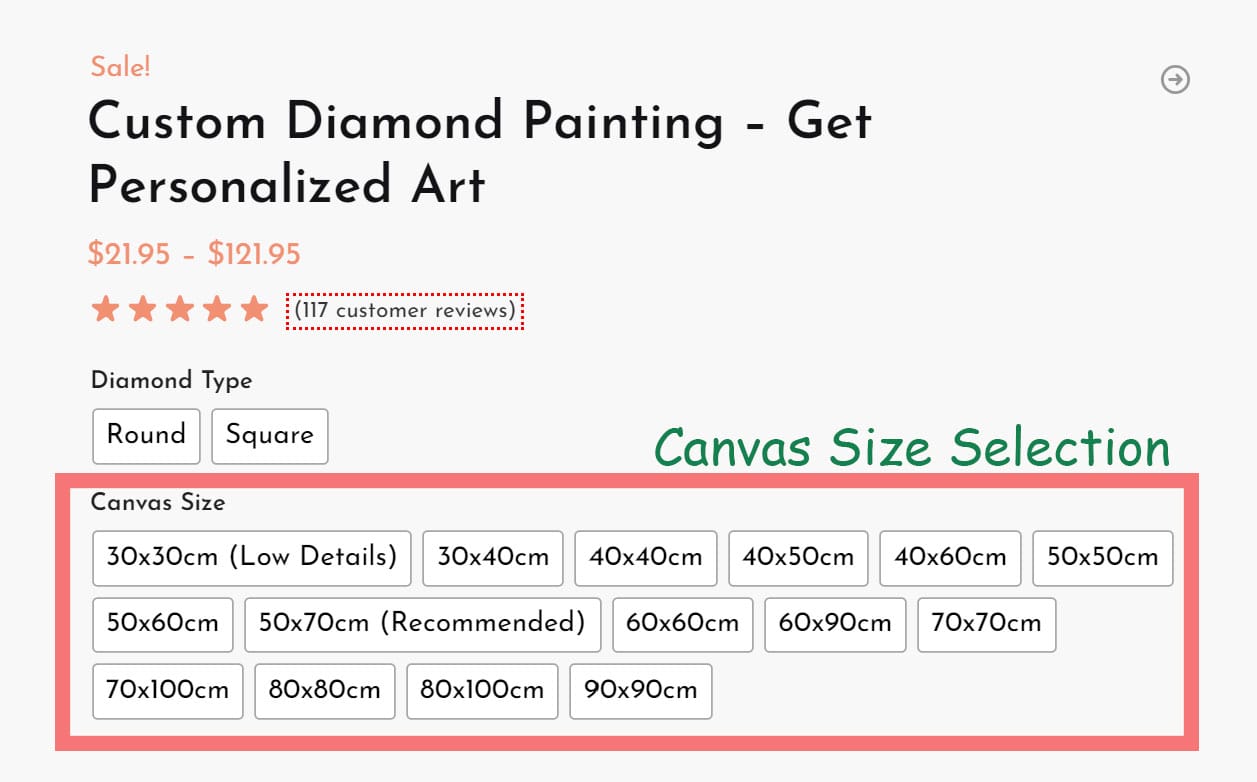The width and height of the screenshot is (1257, 782).
Task: Click the Sale! label
Action: (x=119, y=67)
